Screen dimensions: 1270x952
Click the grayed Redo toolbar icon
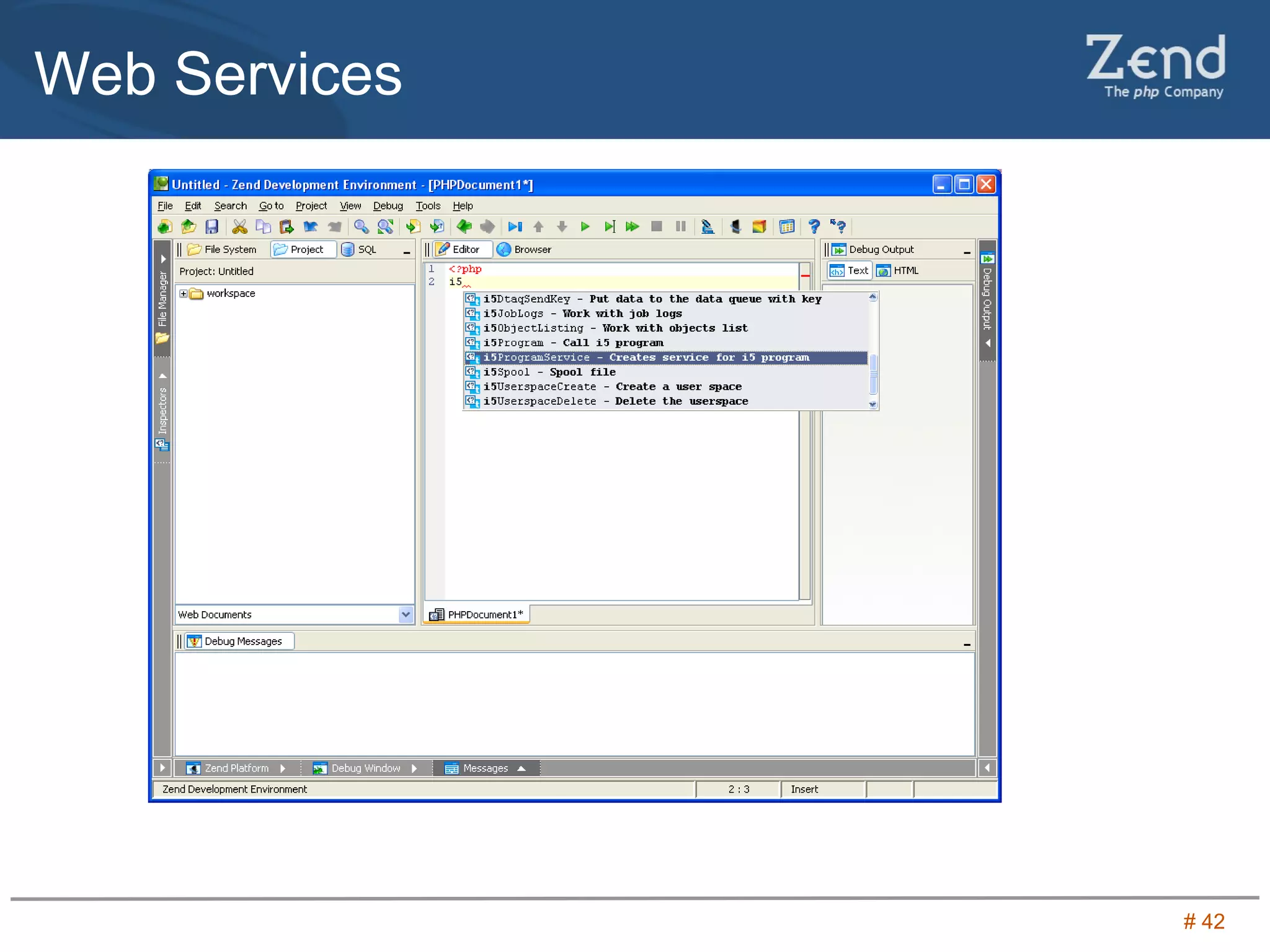(x=334, y=227)
